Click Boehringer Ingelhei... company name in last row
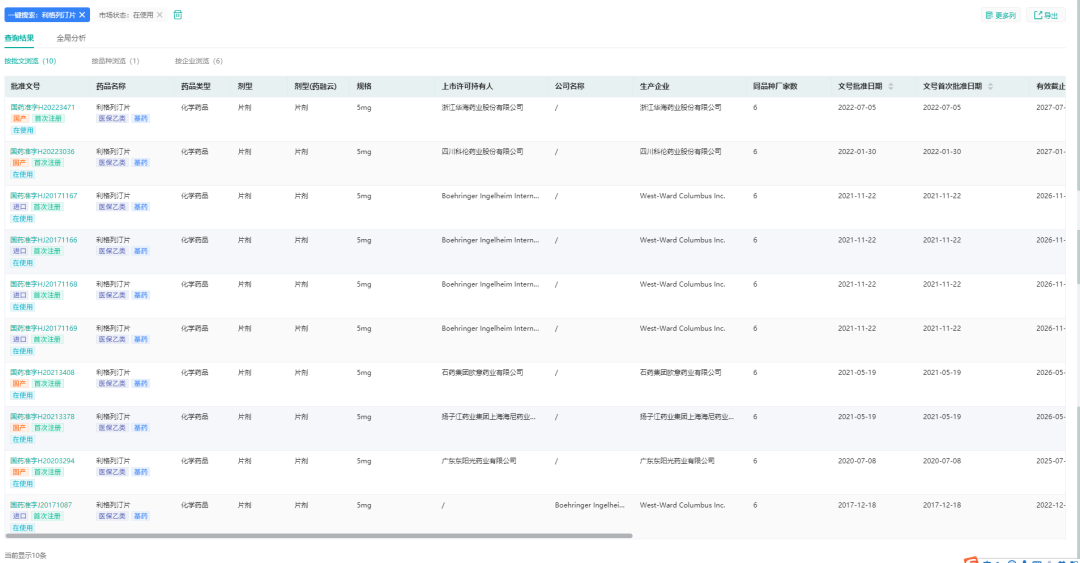 pos(590,504)
